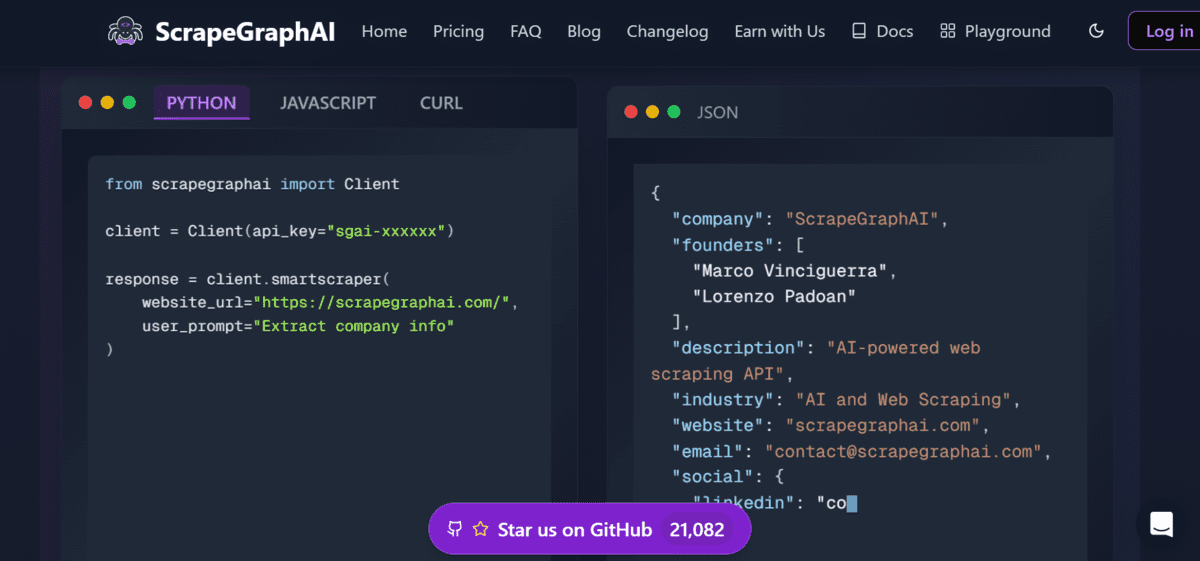Click the "social" key in the JSON
1200x561 pixels.
pos(714,477)
